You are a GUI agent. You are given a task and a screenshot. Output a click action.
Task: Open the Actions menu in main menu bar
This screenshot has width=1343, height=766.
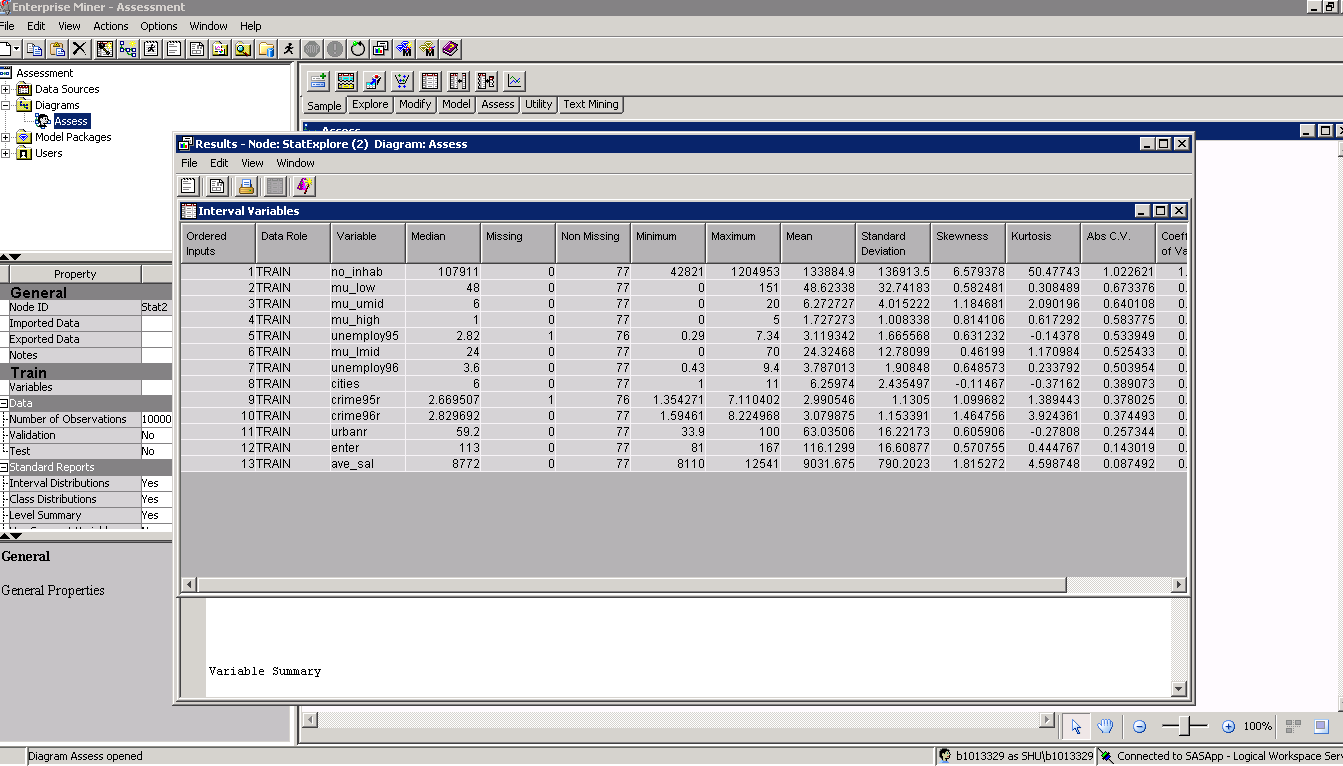point(110,26)
